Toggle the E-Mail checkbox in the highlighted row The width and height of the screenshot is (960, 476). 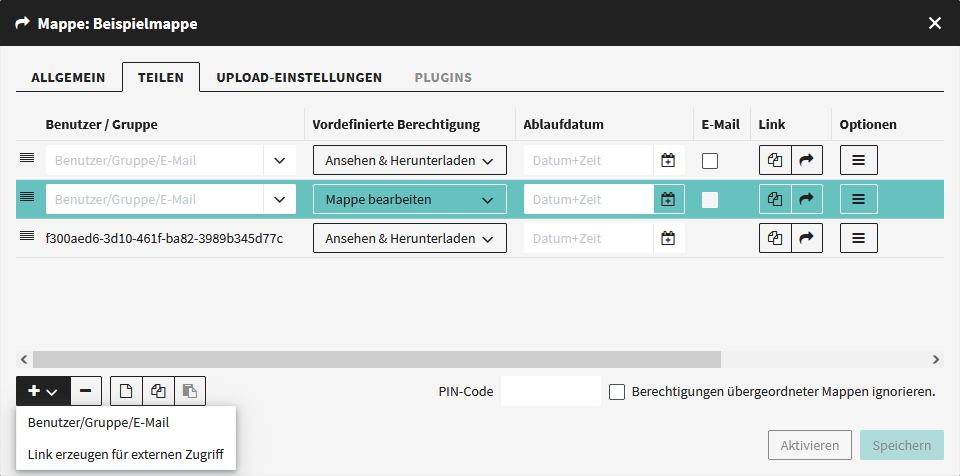(710, 200)
